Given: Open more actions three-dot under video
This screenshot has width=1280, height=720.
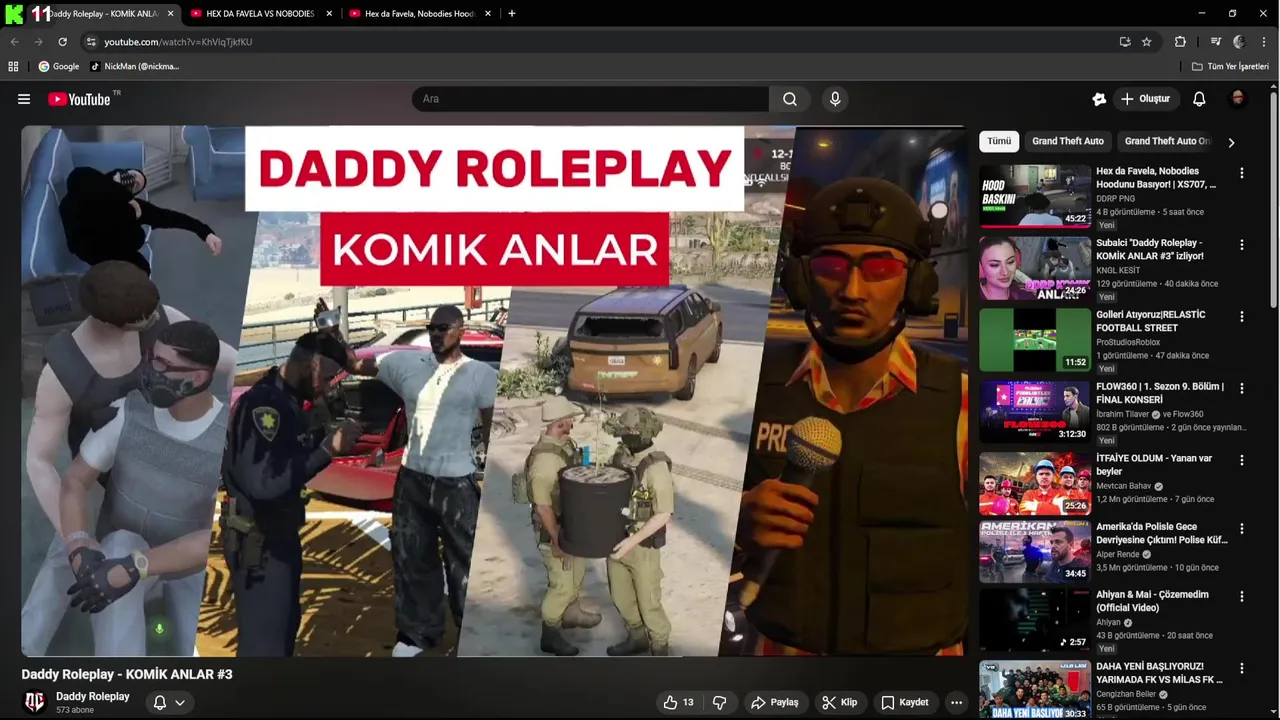Looking at the screenshot, I should (957, 702).
